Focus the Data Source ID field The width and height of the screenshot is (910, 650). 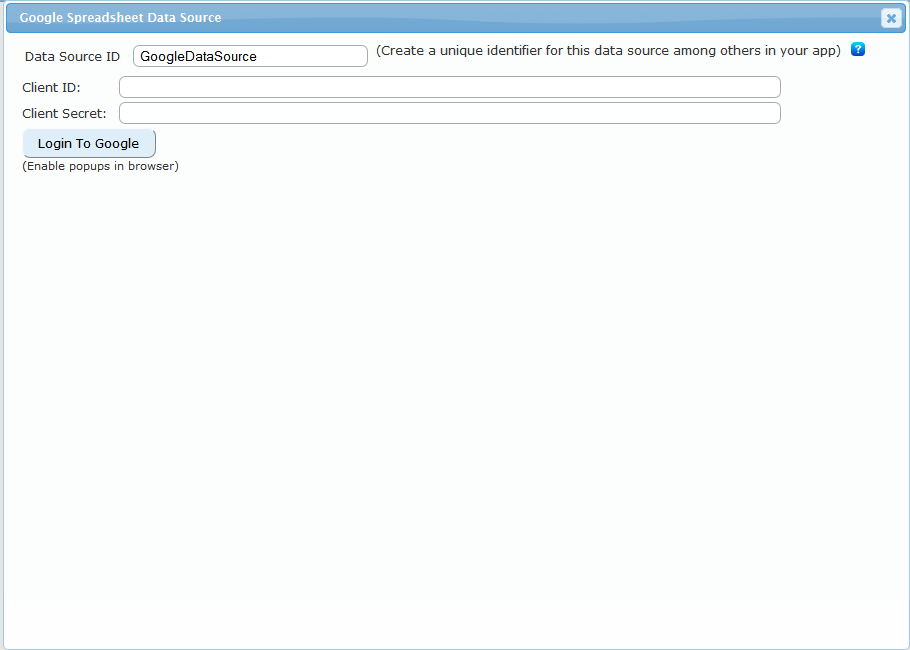(x=250, y=56)
